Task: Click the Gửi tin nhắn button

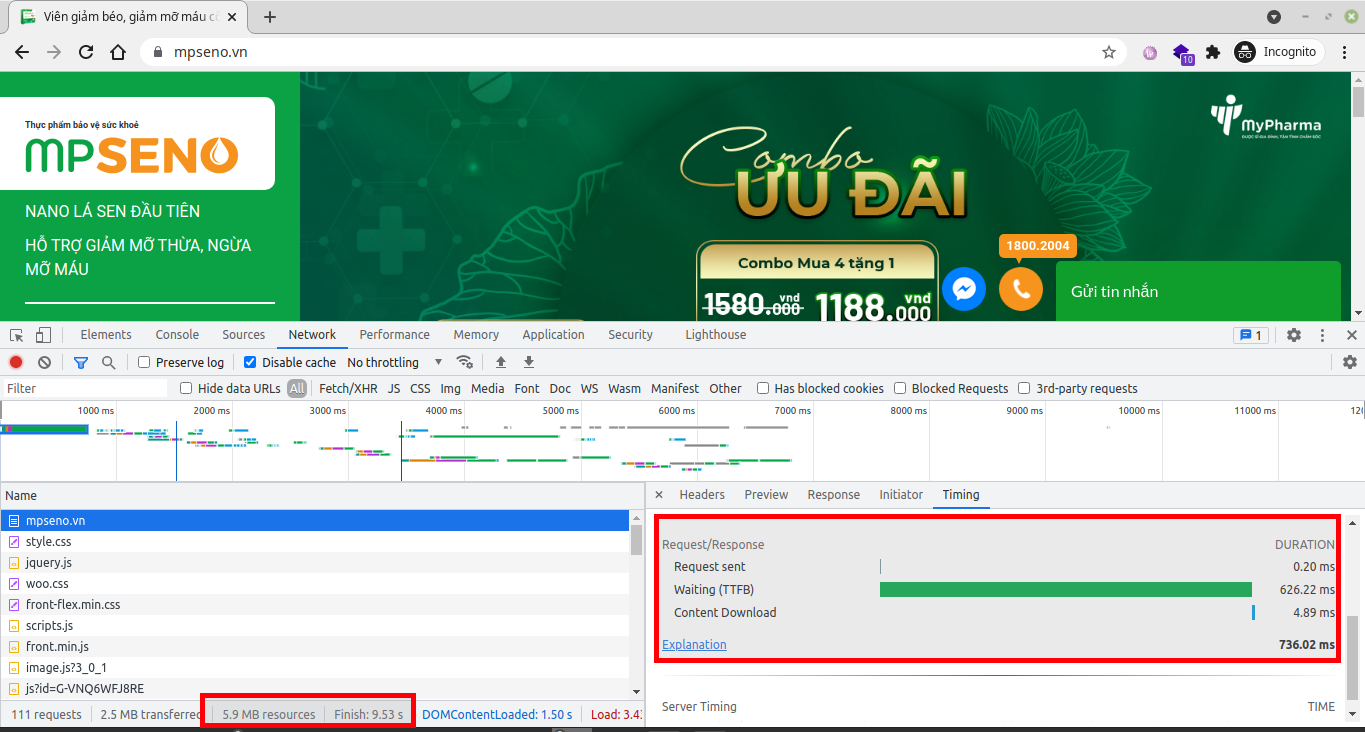Action: click(1198, 291)
